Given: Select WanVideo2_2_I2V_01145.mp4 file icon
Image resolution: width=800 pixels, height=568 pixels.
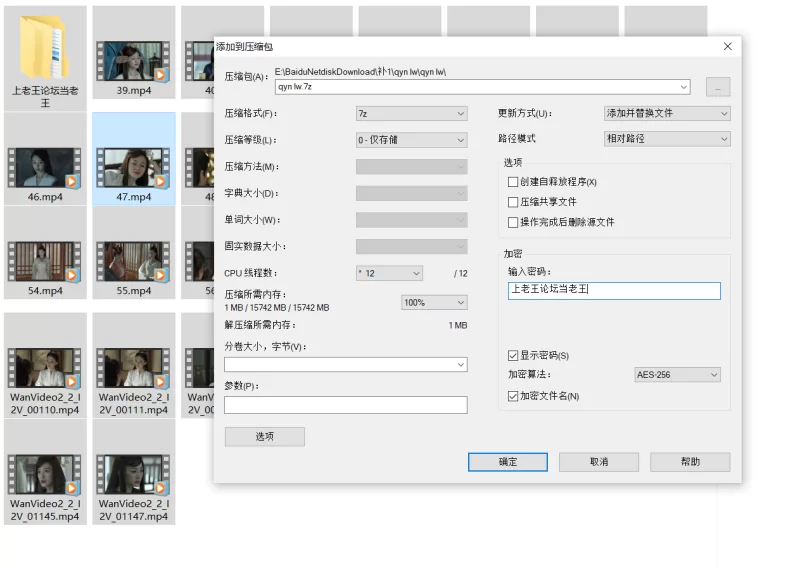Looking at the screenshot, I should [44, 474].
